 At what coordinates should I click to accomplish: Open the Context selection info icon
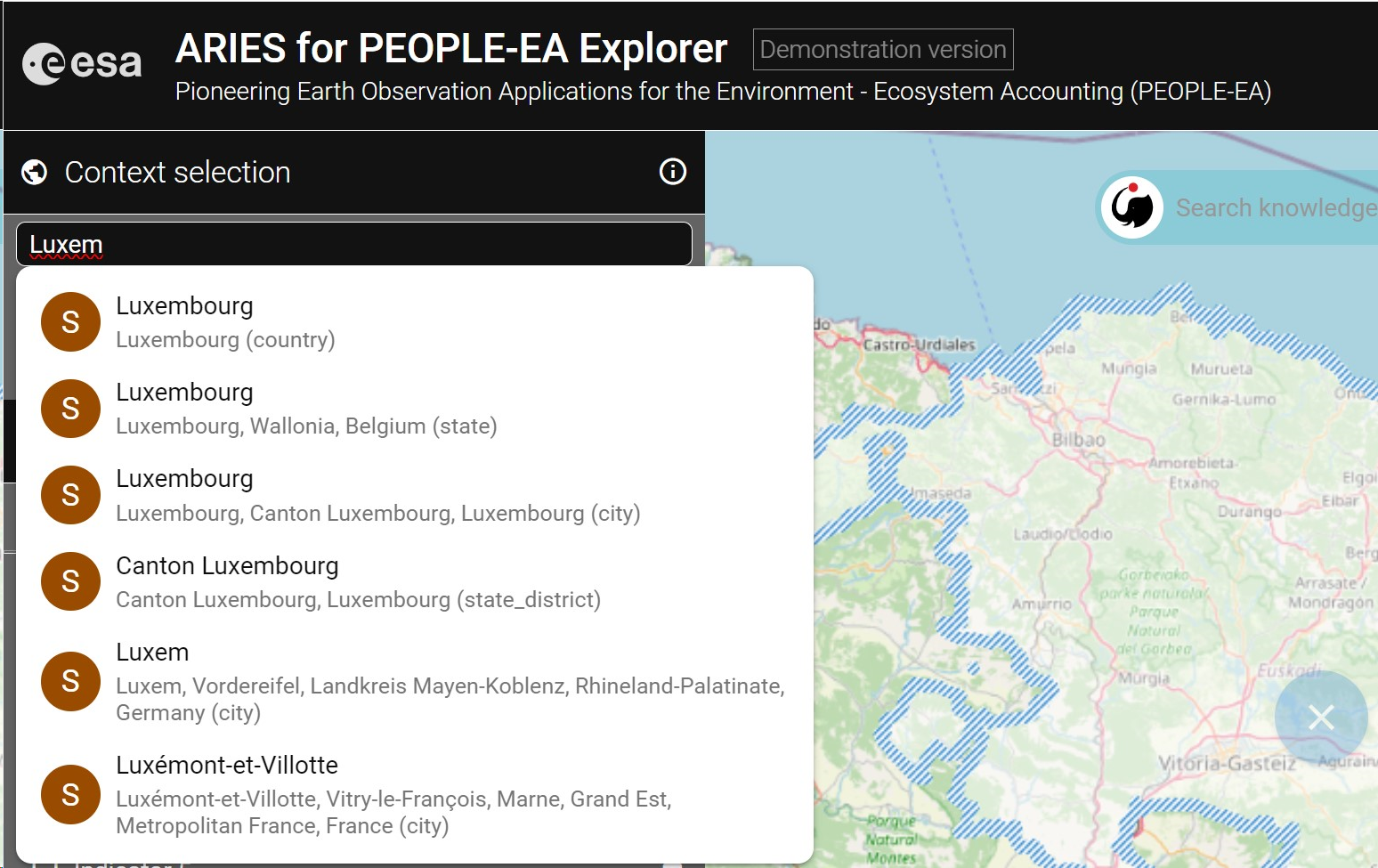(673, 171)
